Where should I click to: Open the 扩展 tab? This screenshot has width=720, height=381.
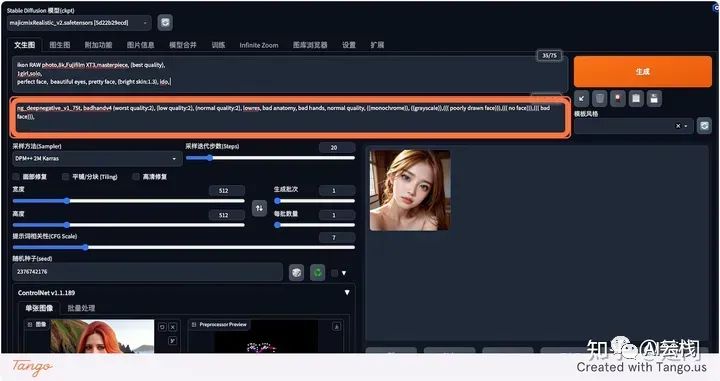point(377,45)
